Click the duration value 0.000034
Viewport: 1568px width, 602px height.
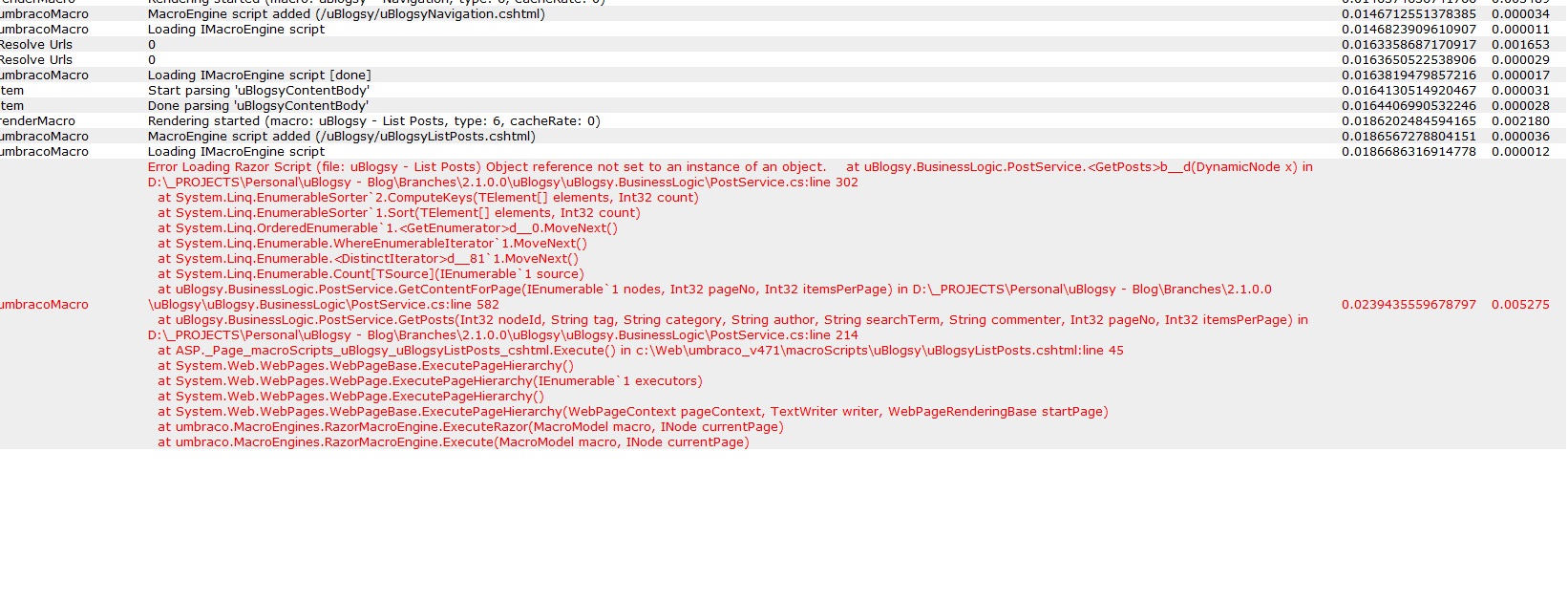point(1521,14)
